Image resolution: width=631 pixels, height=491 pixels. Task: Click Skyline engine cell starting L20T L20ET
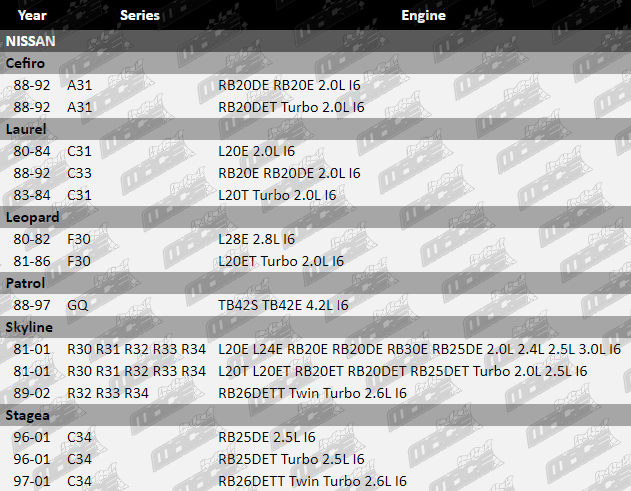(x=403, y=371)
